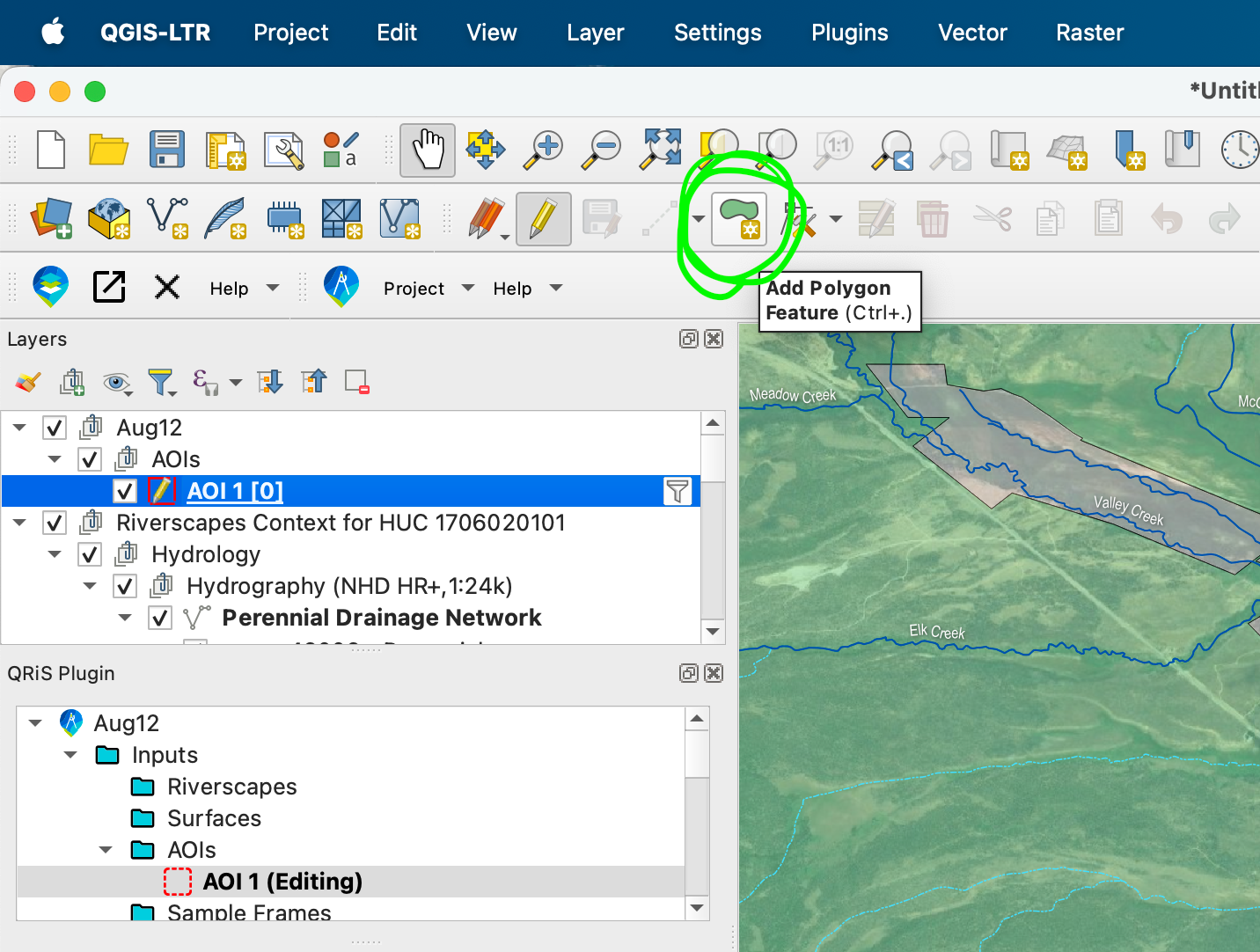
Task: Open the Style Manager icon
Action: (x=340, y=150)
